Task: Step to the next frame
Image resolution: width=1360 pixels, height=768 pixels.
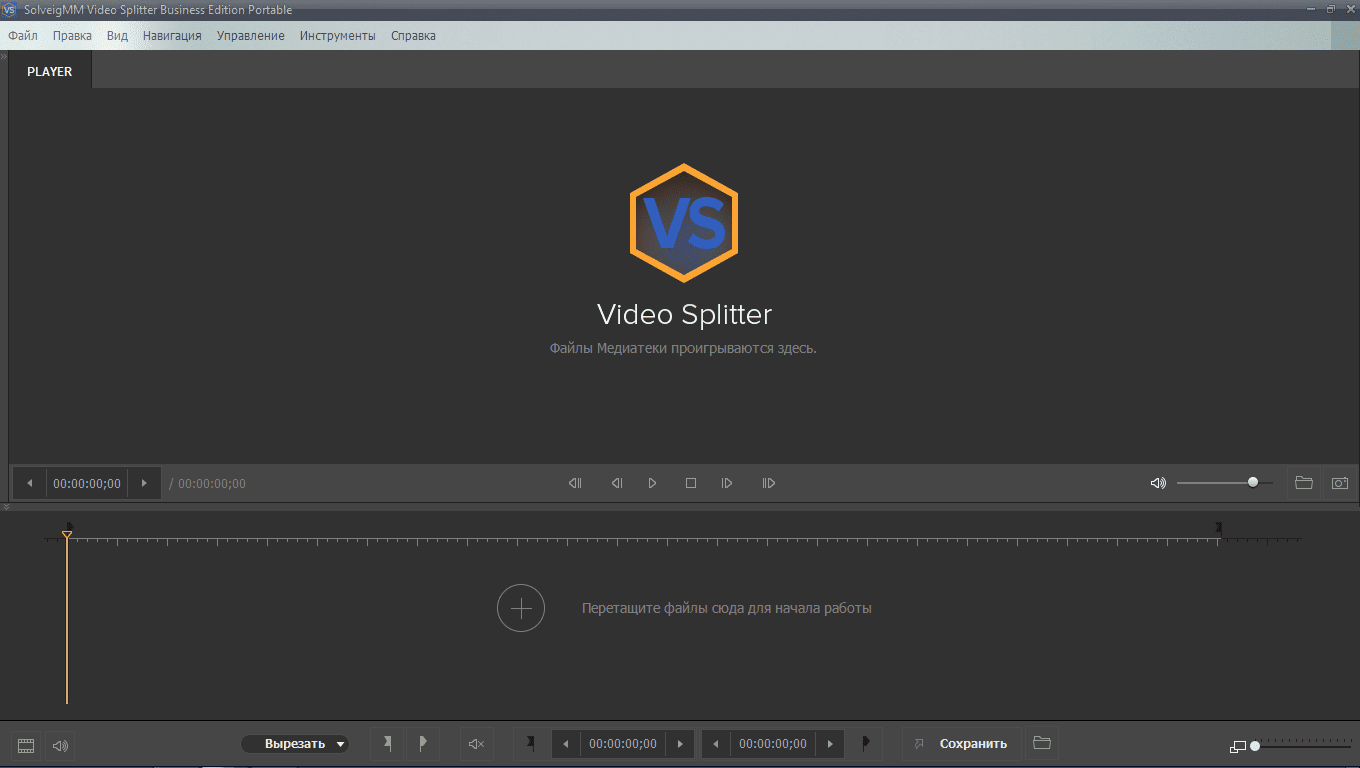Action: pos(727,483)
